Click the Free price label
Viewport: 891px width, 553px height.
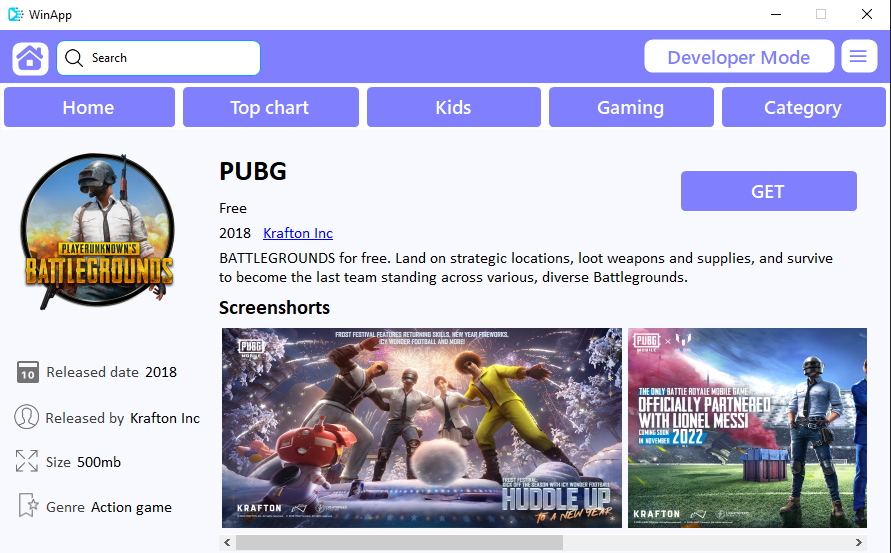click(233, 209)
